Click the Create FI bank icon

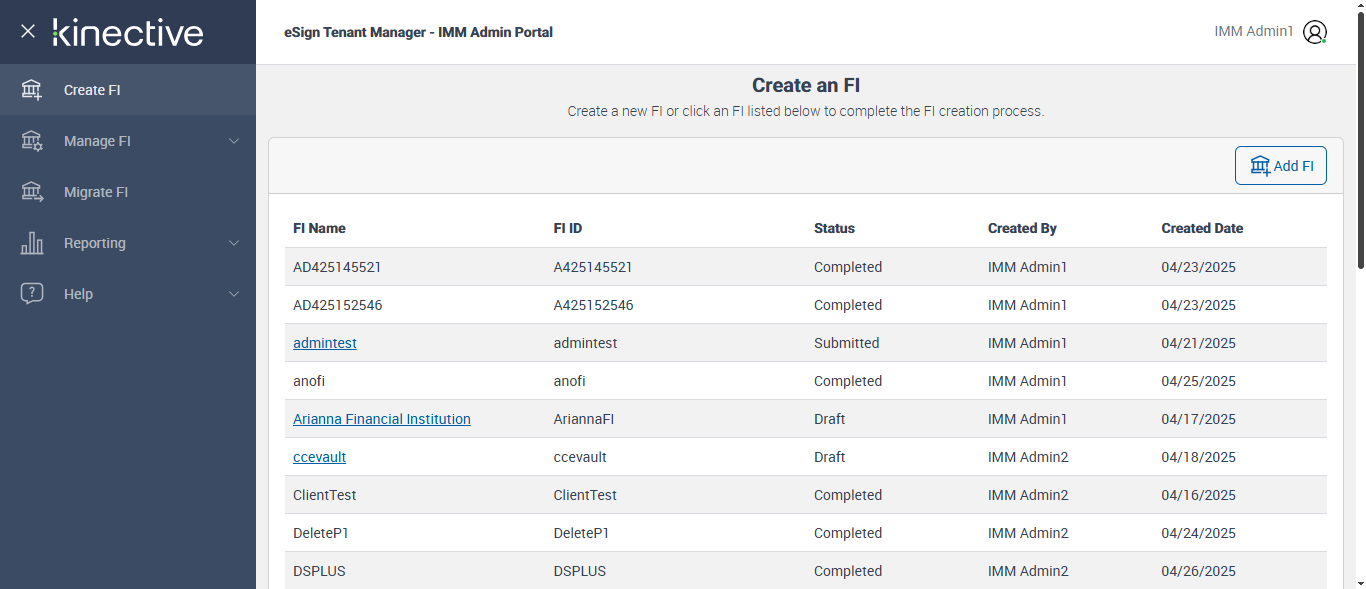32,90
